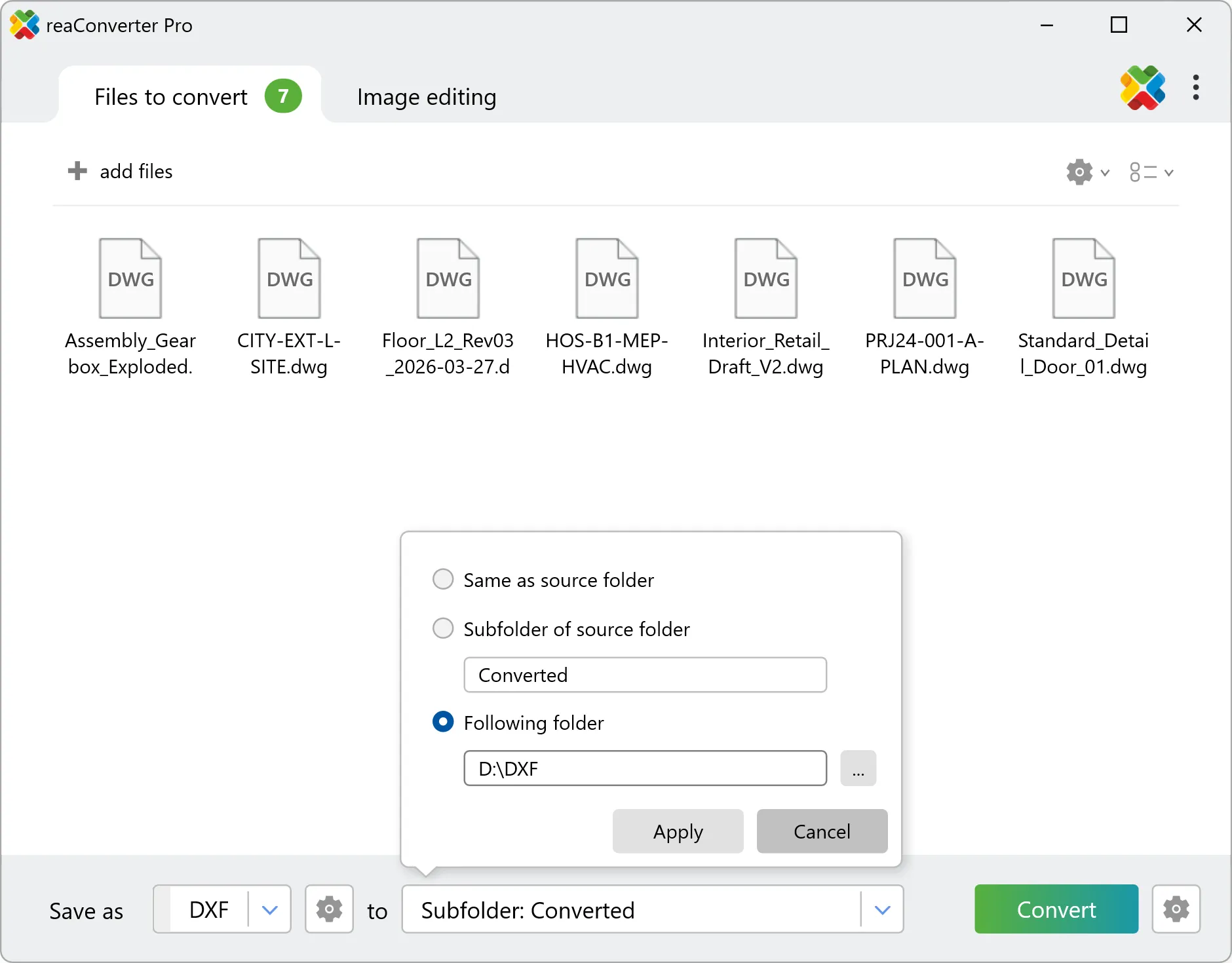Screen dimensions: 1232x963
Task: Apply the output folder settings
Action: (678, 831)
